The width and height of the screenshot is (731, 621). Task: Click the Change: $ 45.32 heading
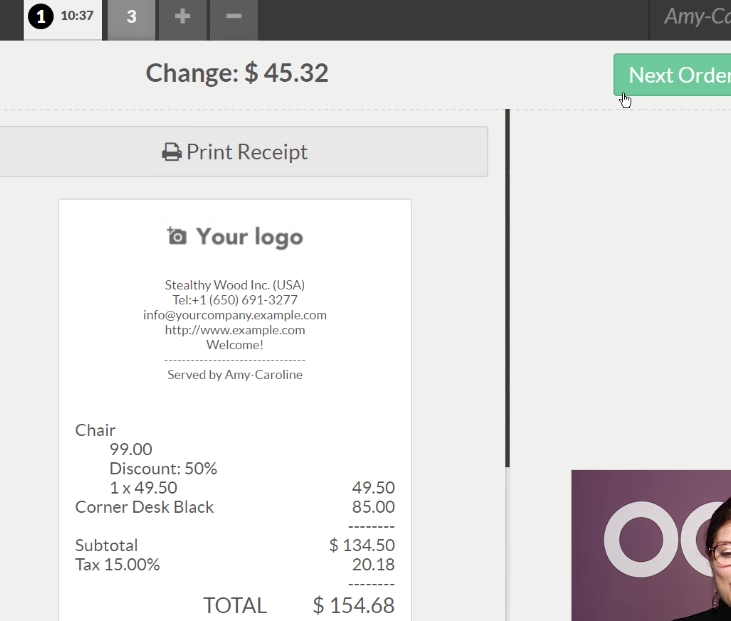pyautogui.click(x=237, y=73)
